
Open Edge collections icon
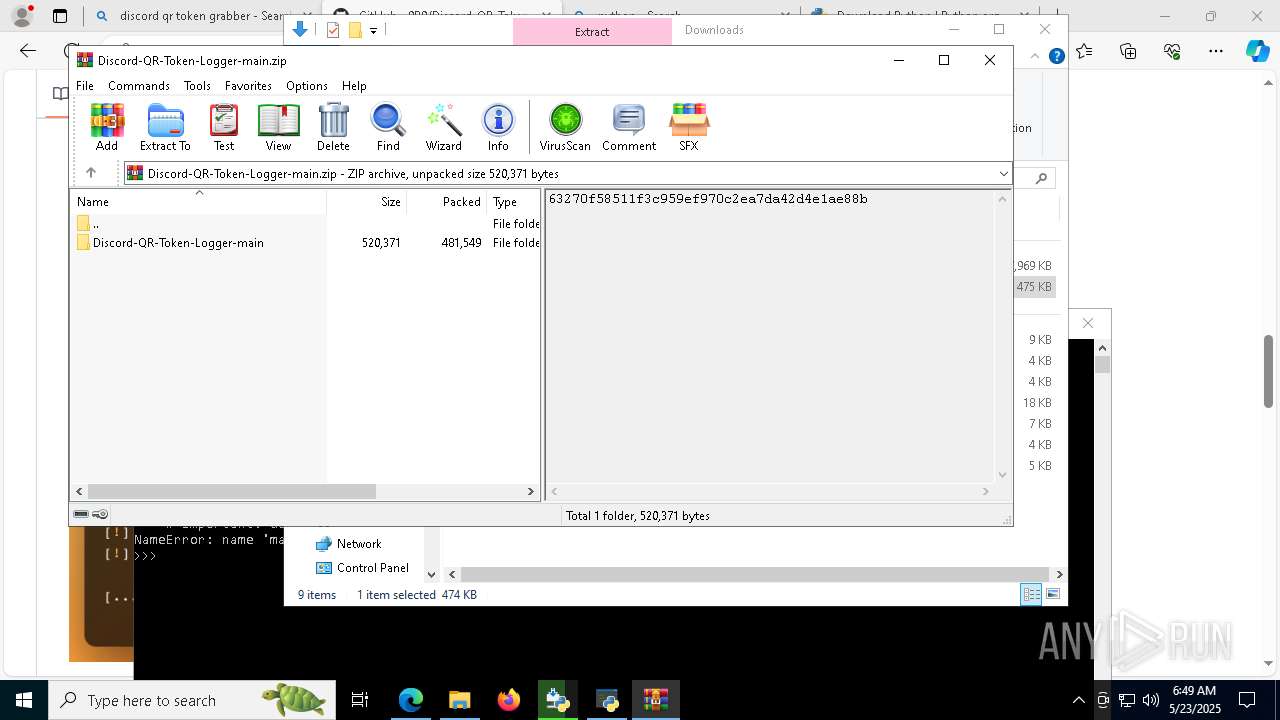[1128, 51]
